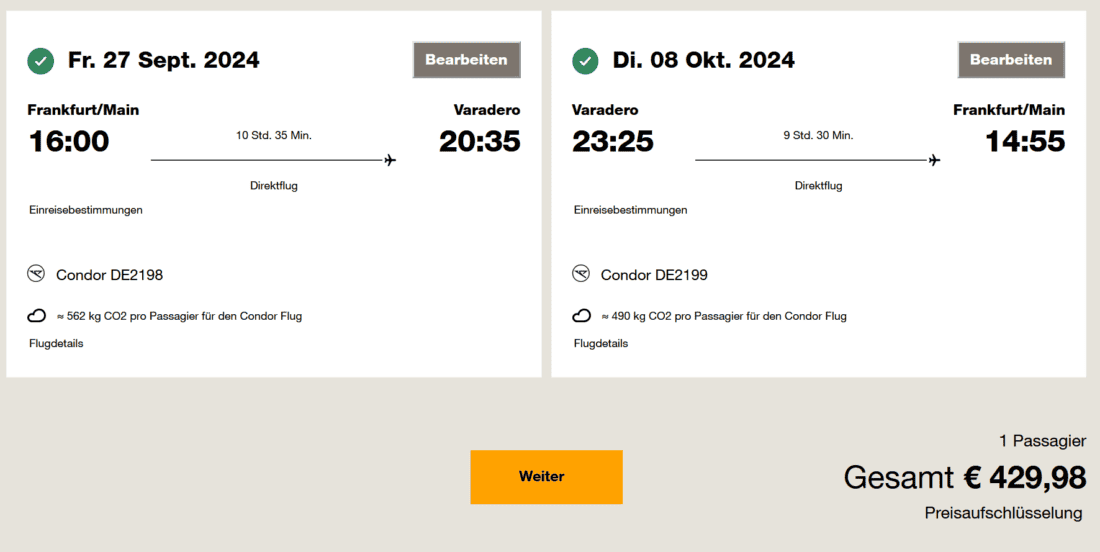Screen dimensions: 1100x552
Task: Click the green checkmark beside Di. 08 Okt. 2024
Action: click(x=585, y=61)
